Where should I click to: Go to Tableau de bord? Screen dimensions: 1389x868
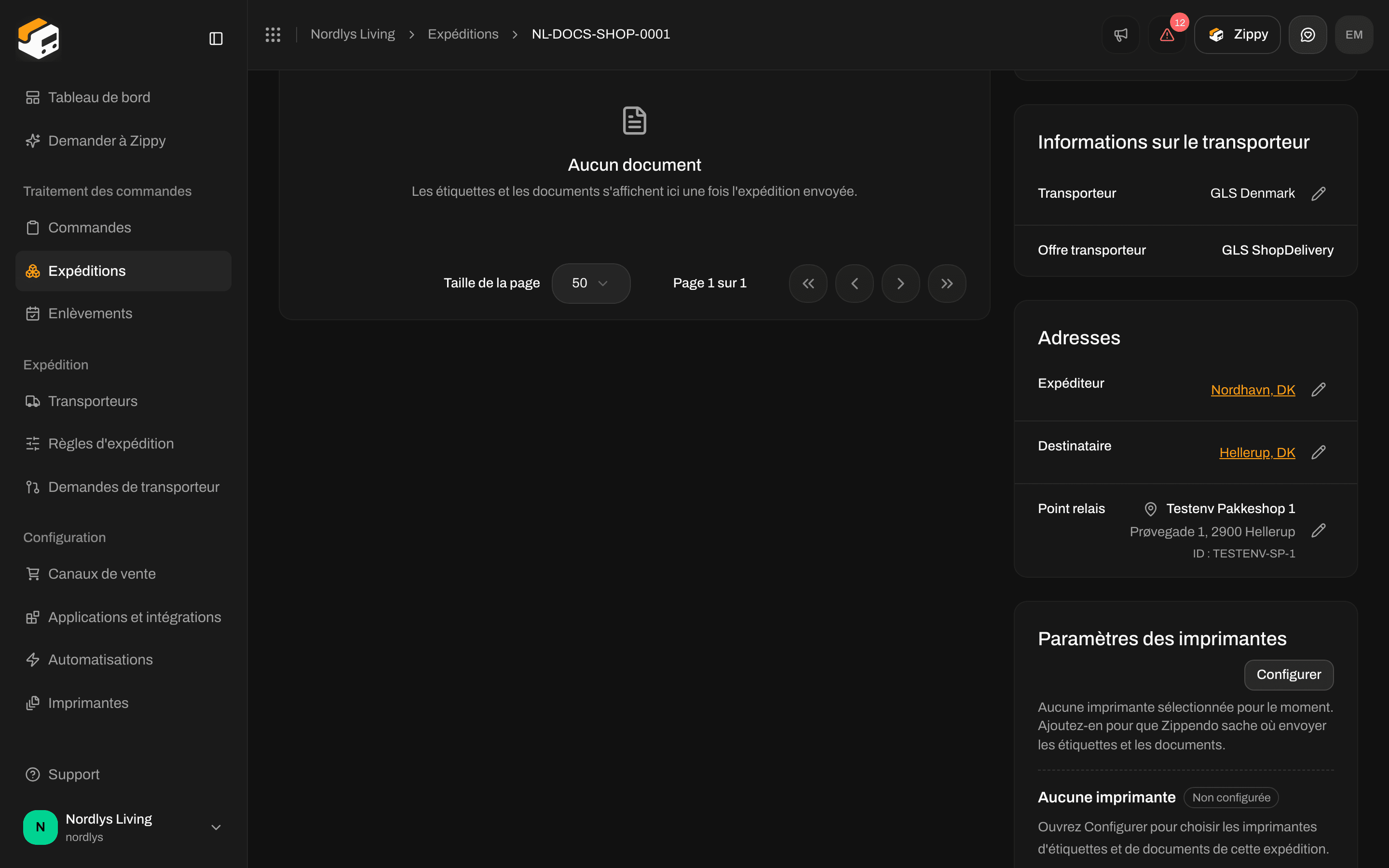tap(123, 97)
